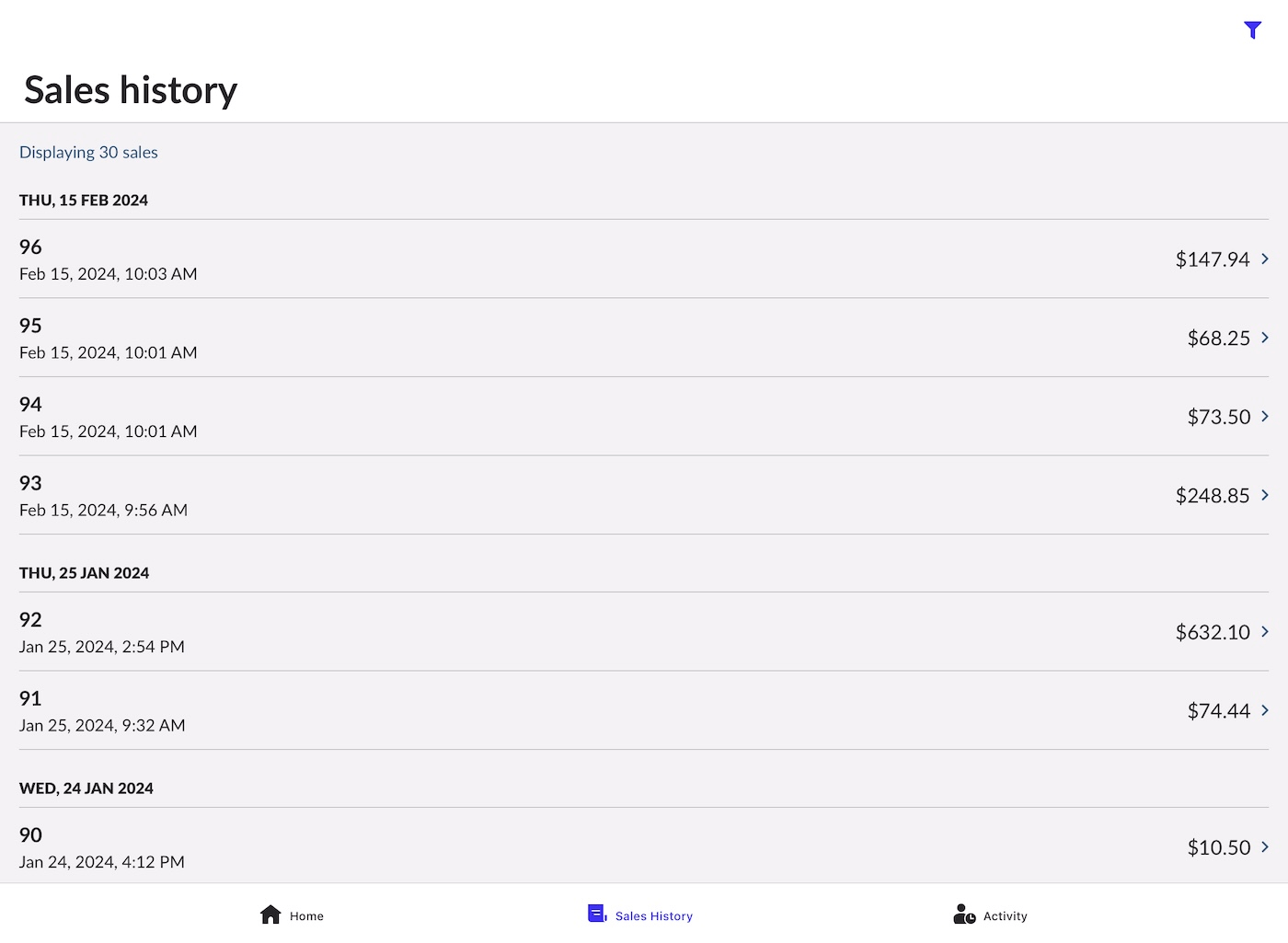Select the Sales History tab label
The width and height of the screenshot is (1288, 943).
pos(653,916)
